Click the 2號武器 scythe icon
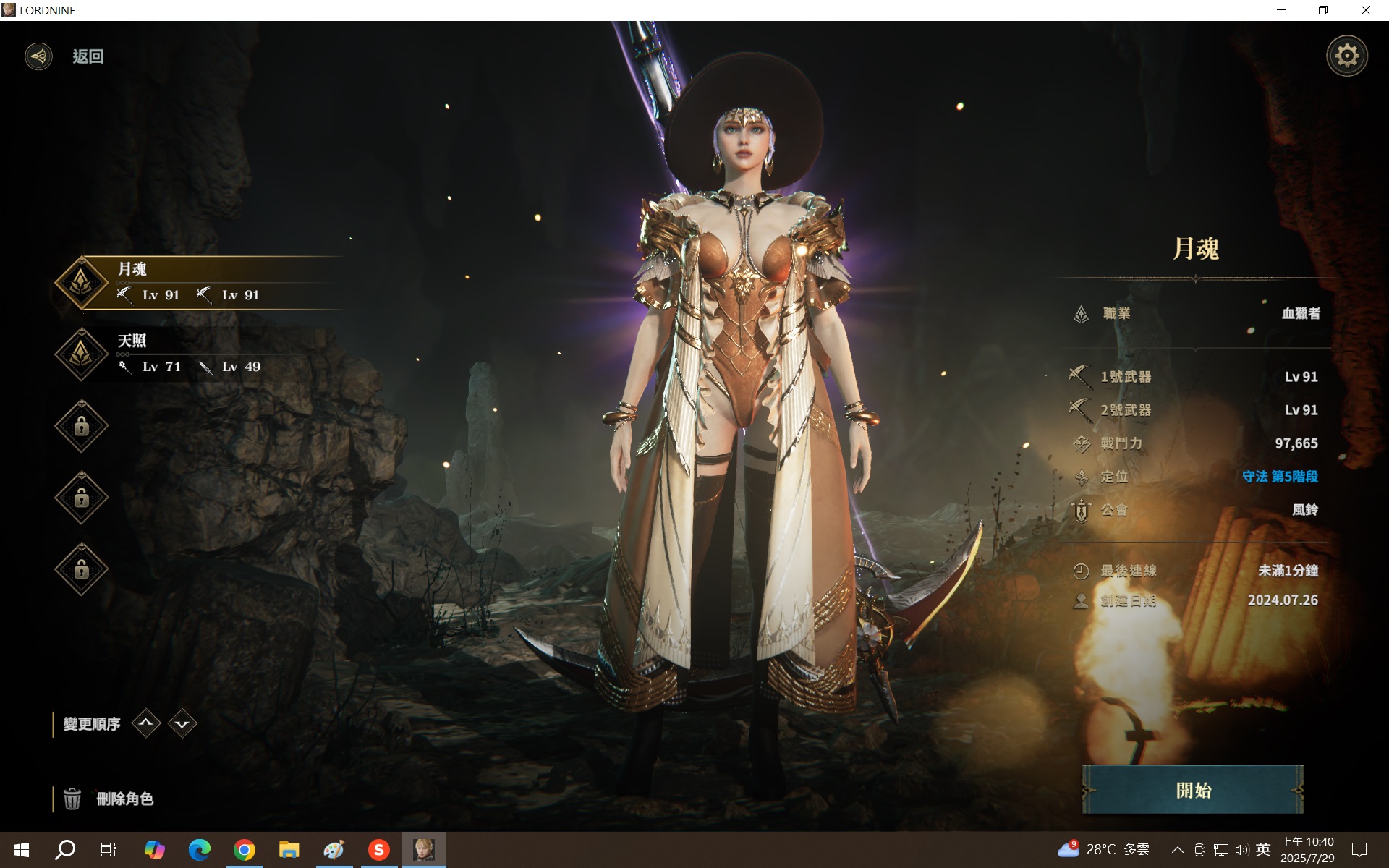The height and width of the screenshot is (868, 1389). [1080, 409]
